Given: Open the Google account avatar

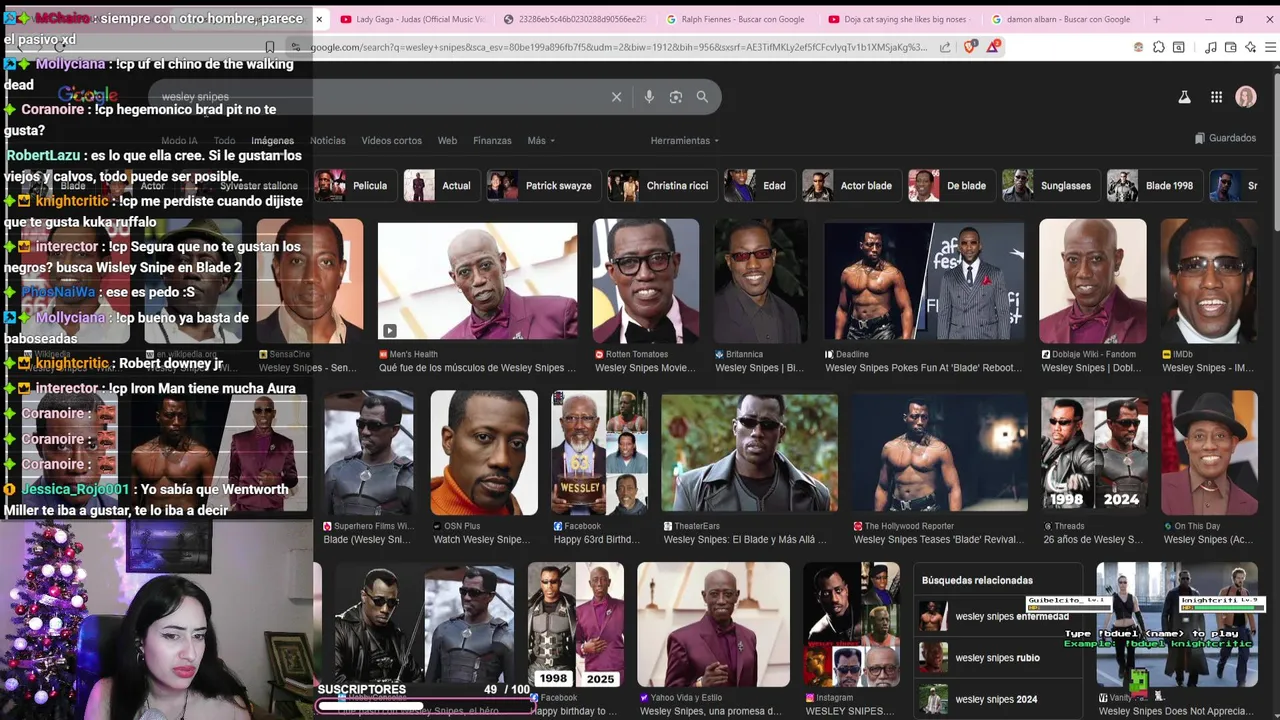Looking at the screenshot, I should 1246,97.
